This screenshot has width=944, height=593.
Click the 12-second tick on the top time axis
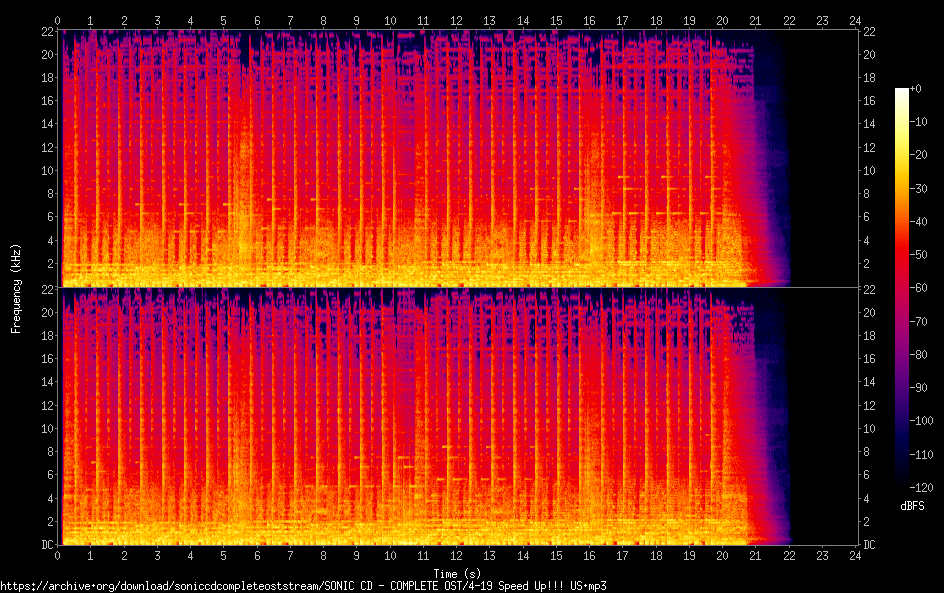click(x=456, y=19)
